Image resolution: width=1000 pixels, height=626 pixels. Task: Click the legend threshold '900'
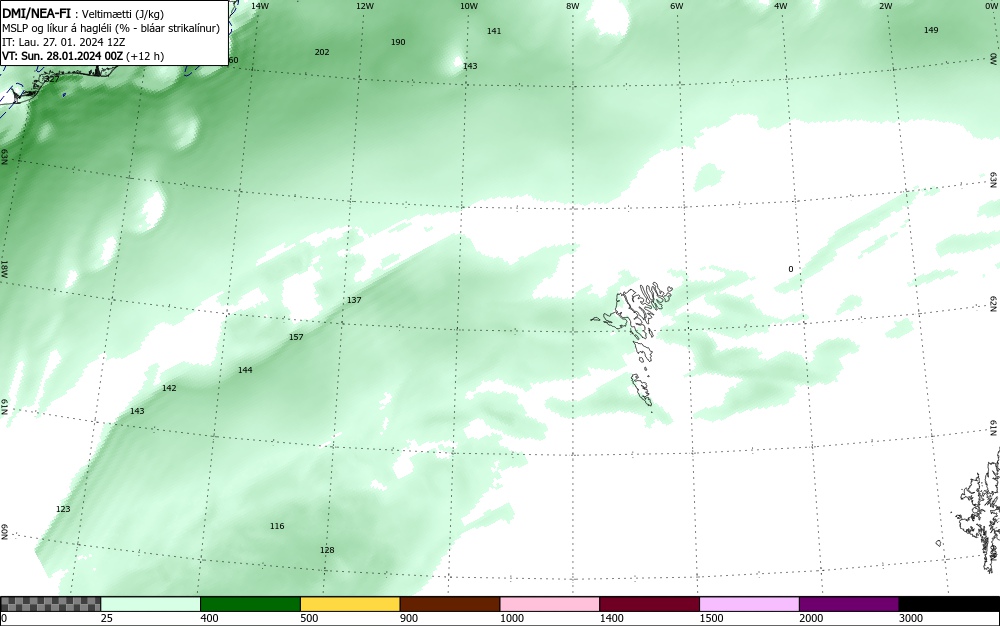pyautogui.click(x=409, y=618)
